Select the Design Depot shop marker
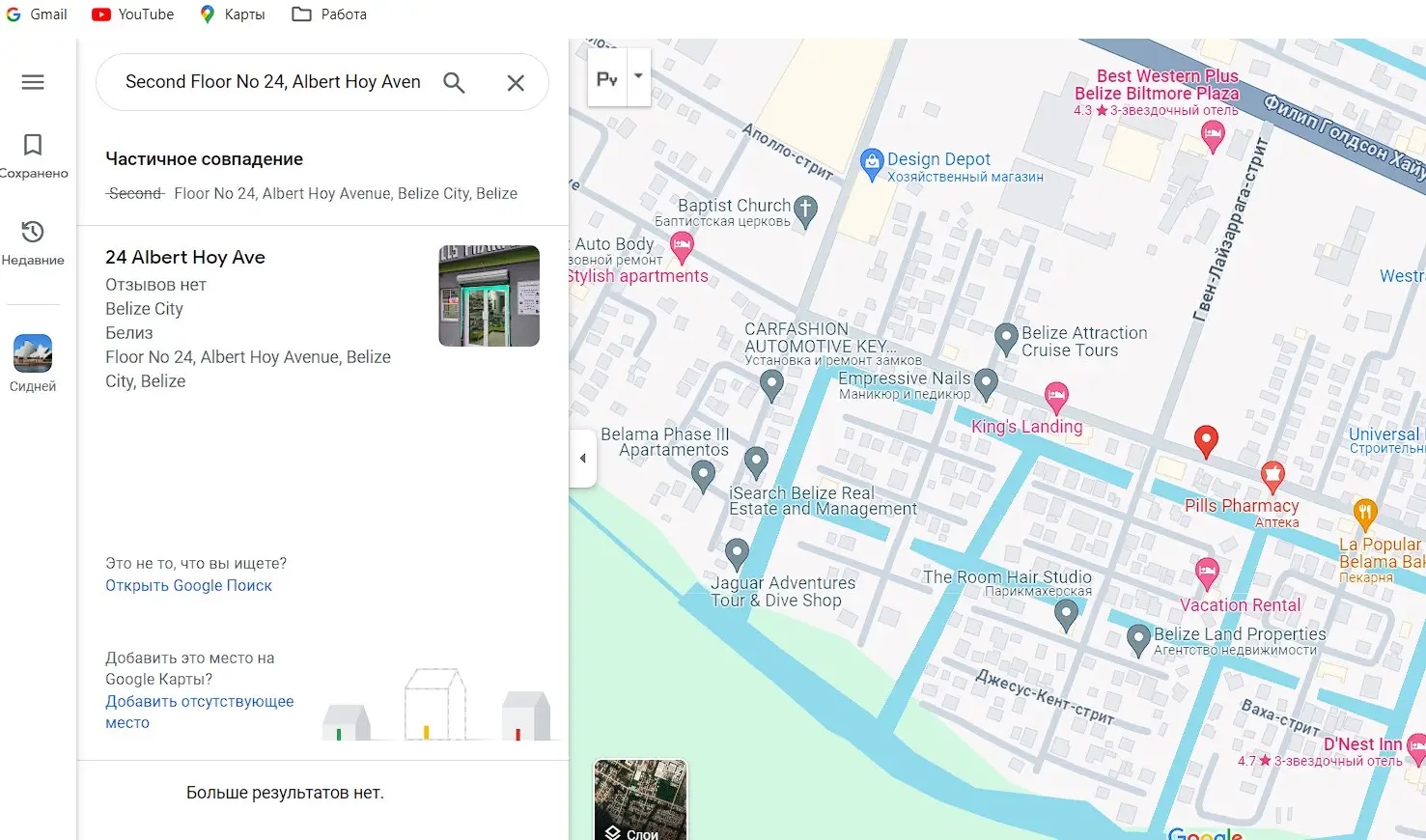This screenshot has width=1426, height=840. 872,165
